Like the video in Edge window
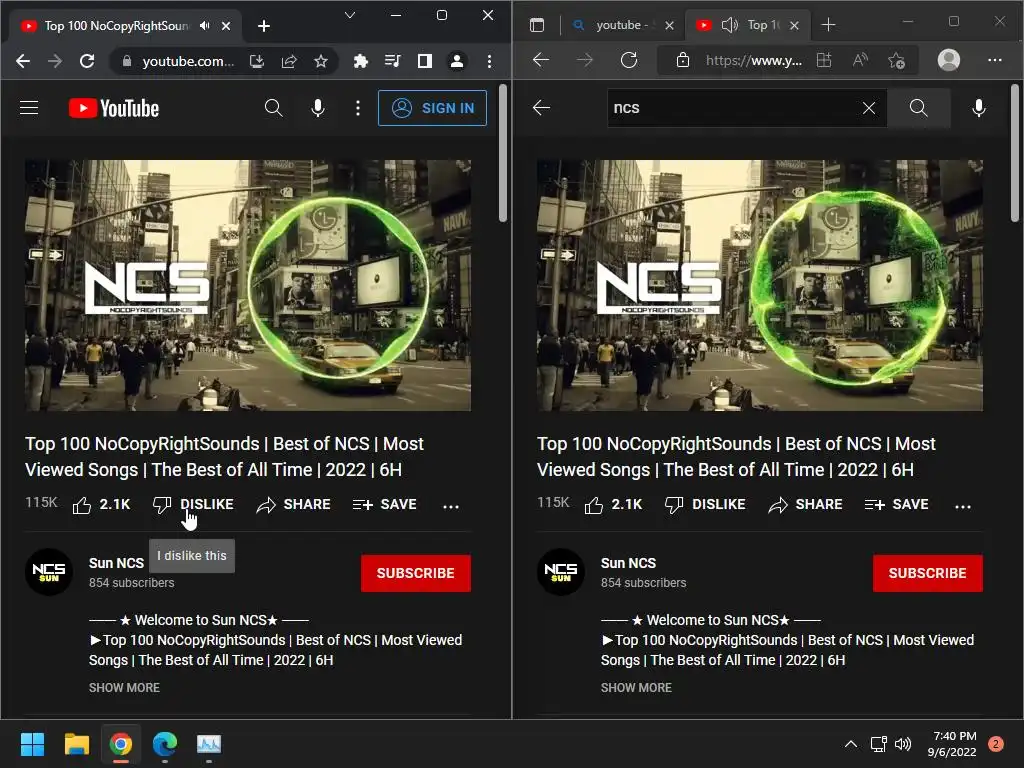 [x=613, y=504]
